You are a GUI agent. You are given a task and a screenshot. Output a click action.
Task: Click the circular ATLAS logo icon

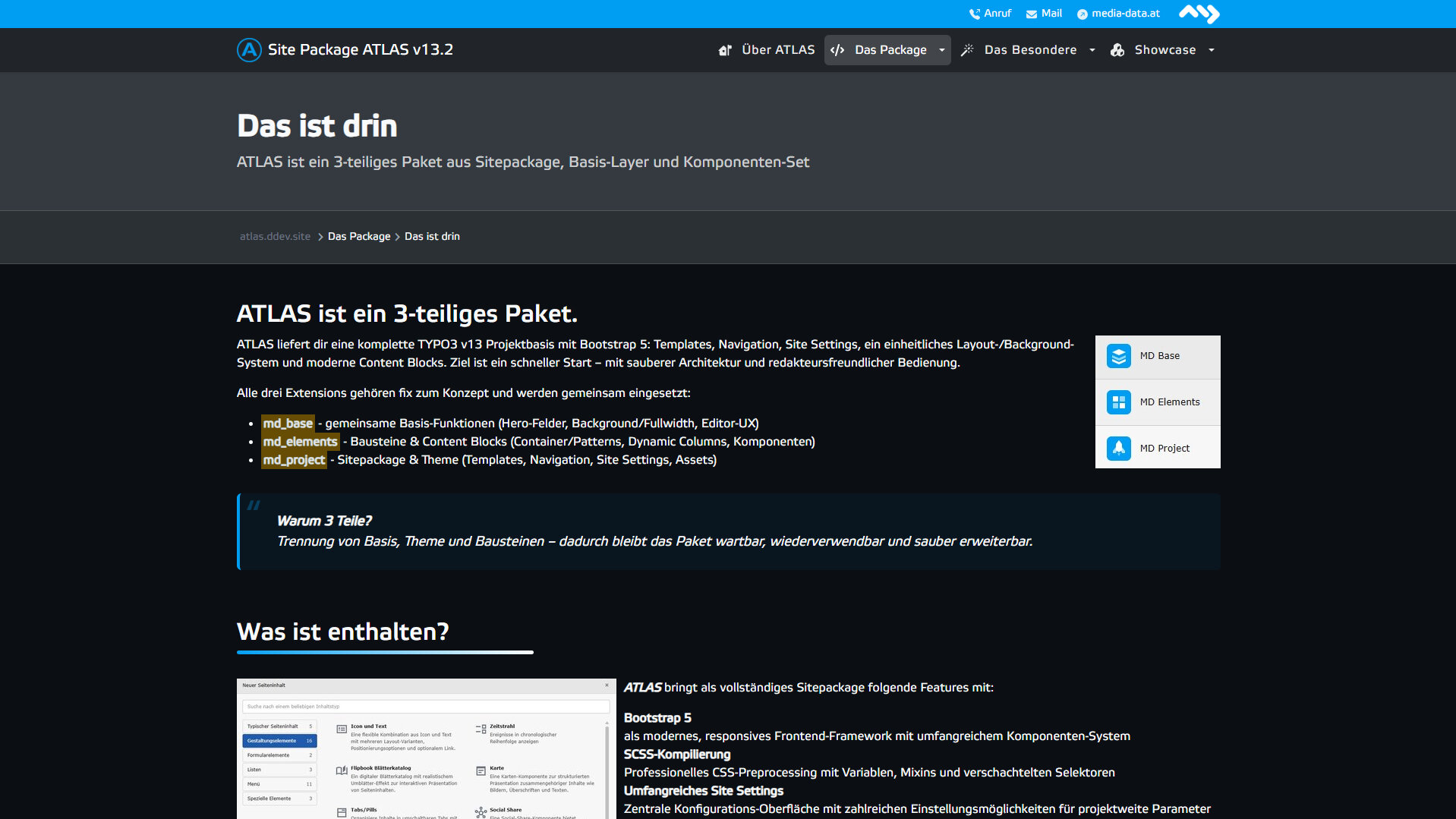tap(249, 50)
